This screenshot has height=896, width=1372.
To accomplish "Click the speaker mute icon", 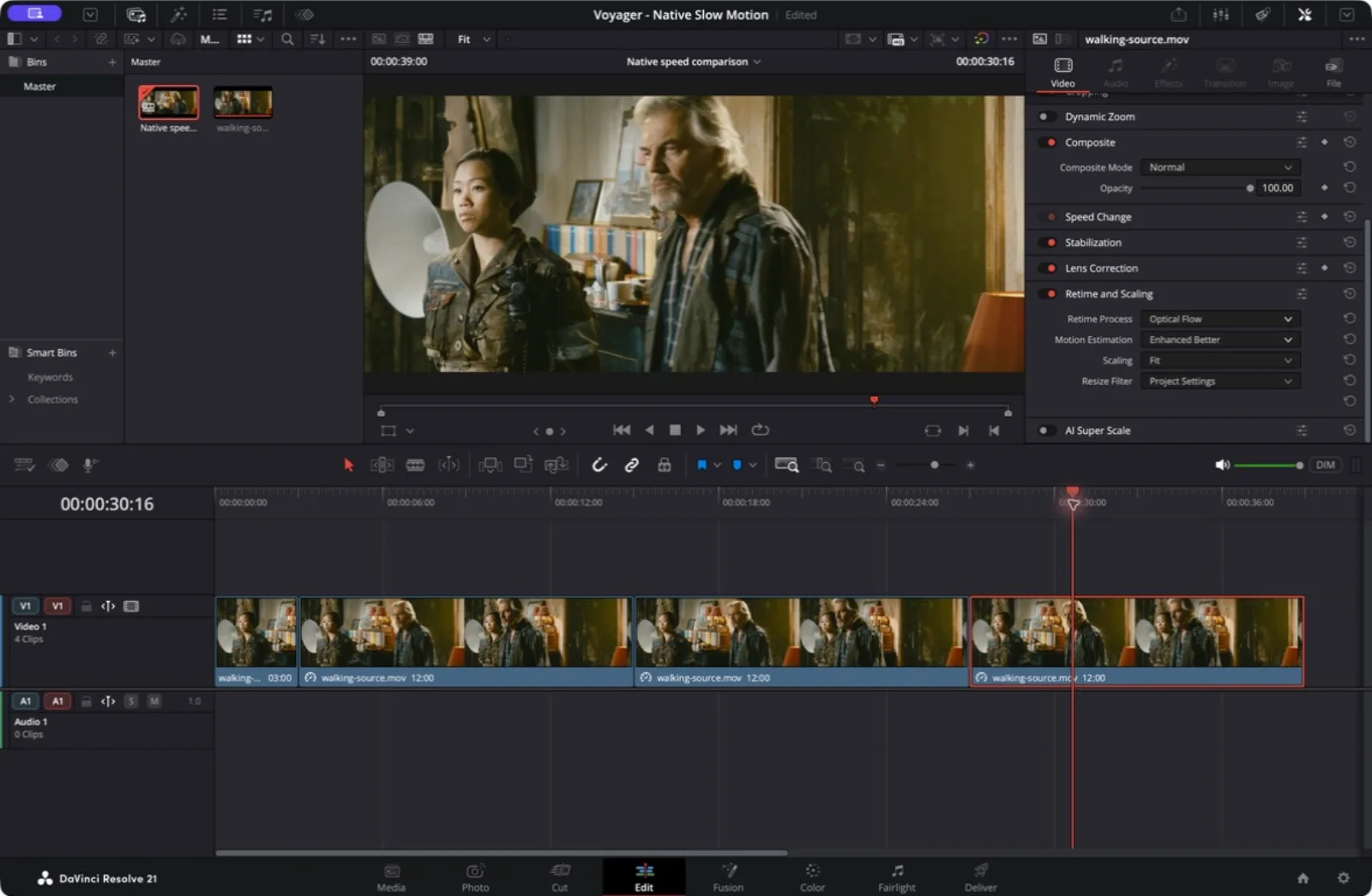I will pos(1222,465).
